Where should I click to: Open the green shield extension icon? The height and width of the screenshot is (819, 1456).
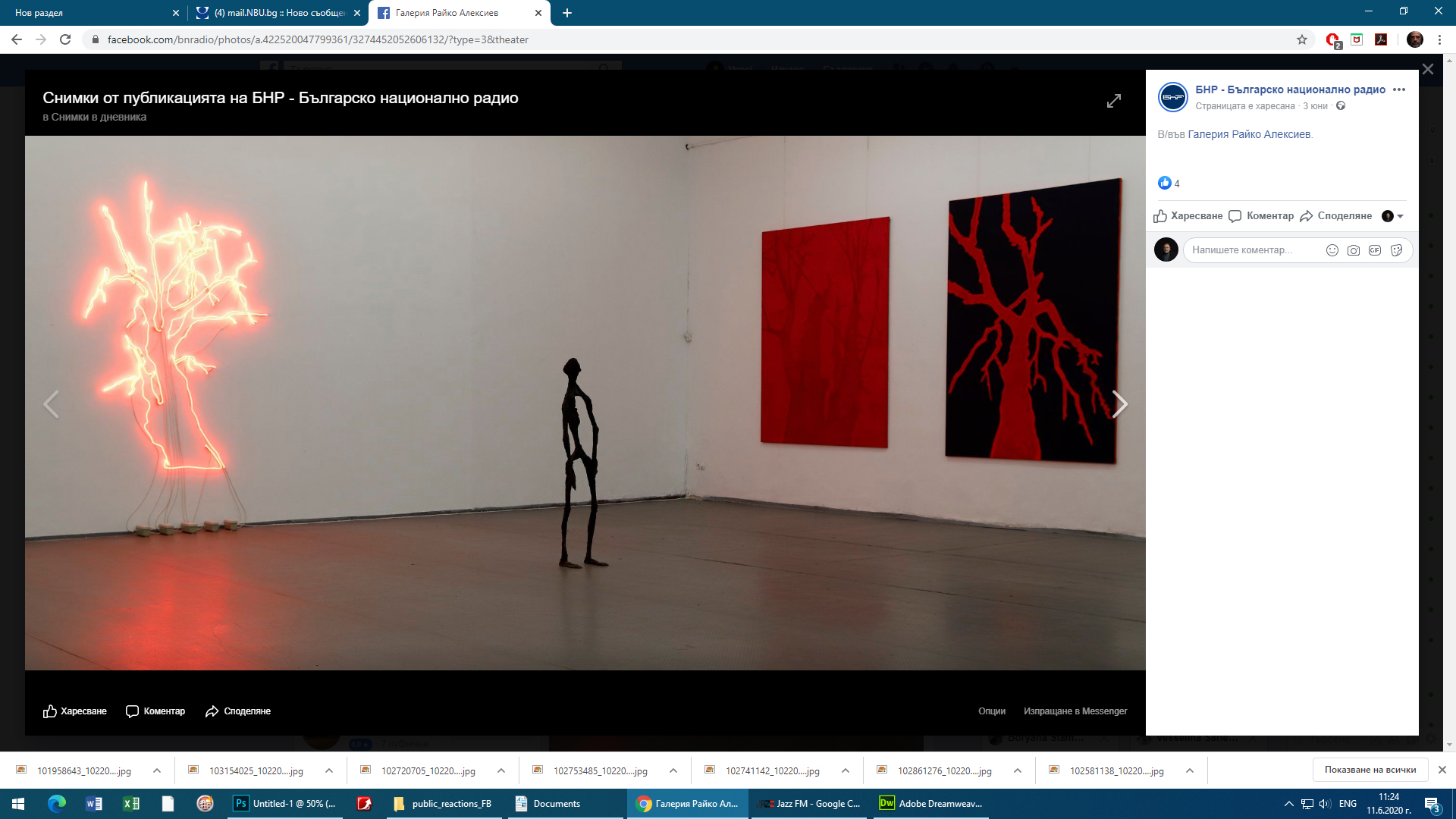1357,39
